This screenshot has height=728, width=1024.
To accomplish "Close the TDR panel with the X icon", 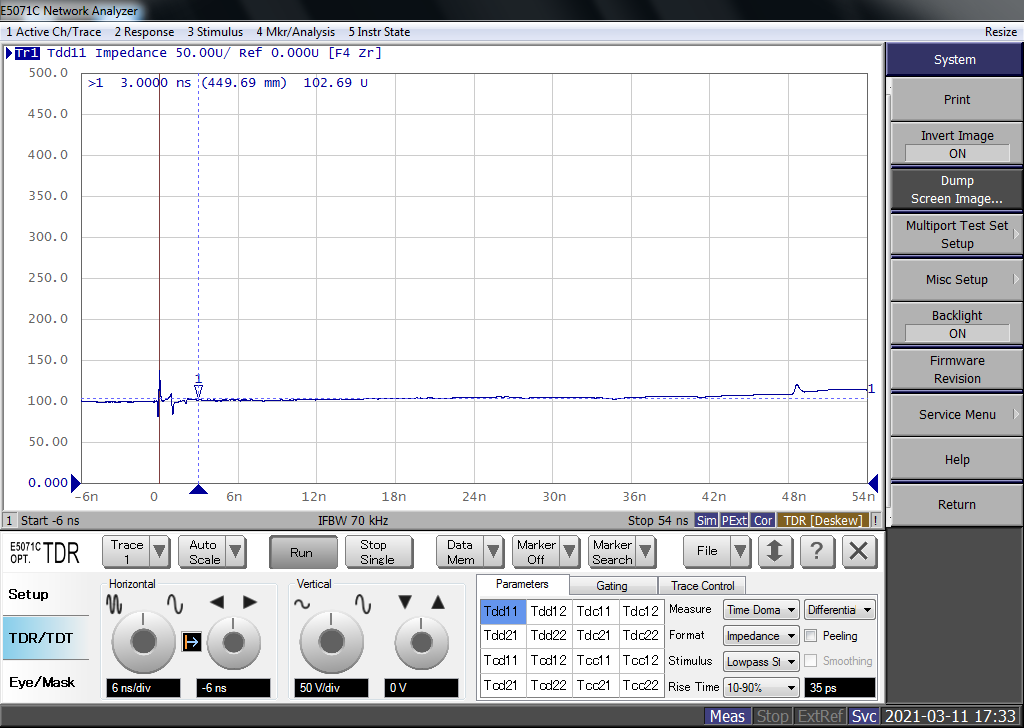I will pyautogui.click(x=858, y=551).
